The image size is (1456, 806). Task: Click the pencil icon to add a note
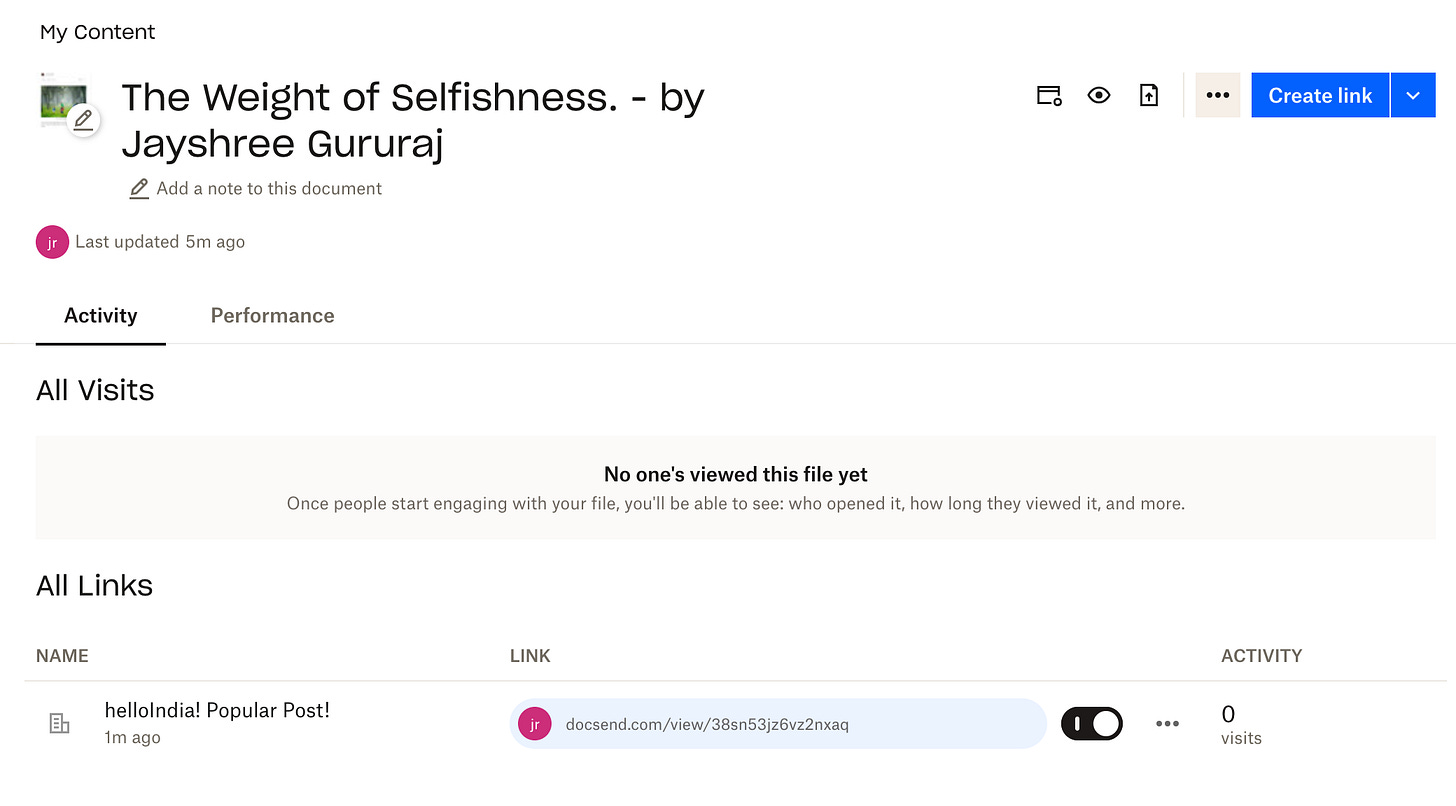(x=138, y=188)
